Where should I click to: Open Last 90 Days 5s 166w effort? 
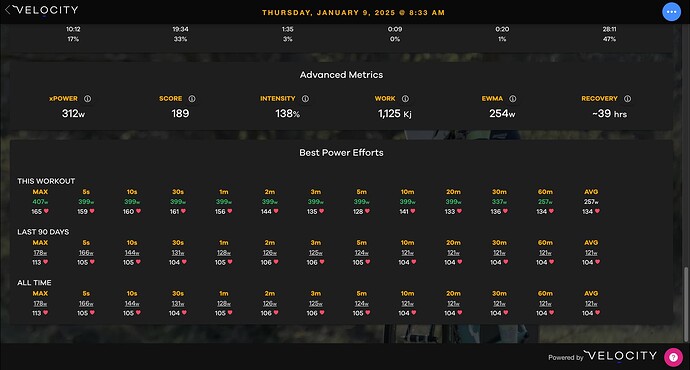coord(86,253)
